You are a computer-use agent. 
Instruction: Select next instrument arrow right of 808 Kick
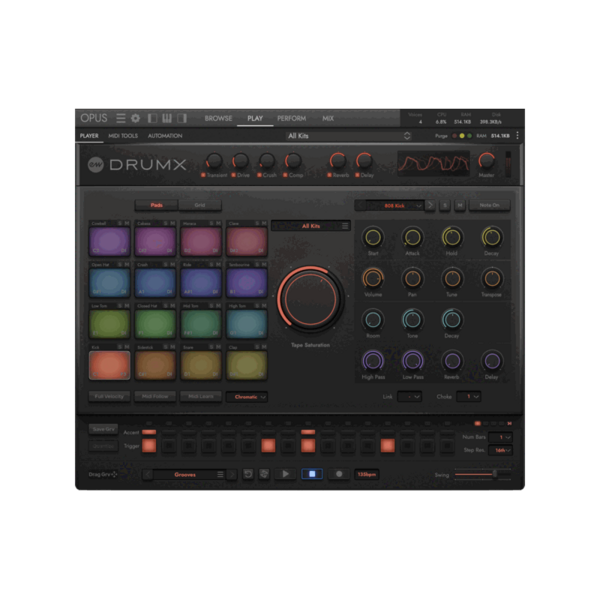pos(430,205)
